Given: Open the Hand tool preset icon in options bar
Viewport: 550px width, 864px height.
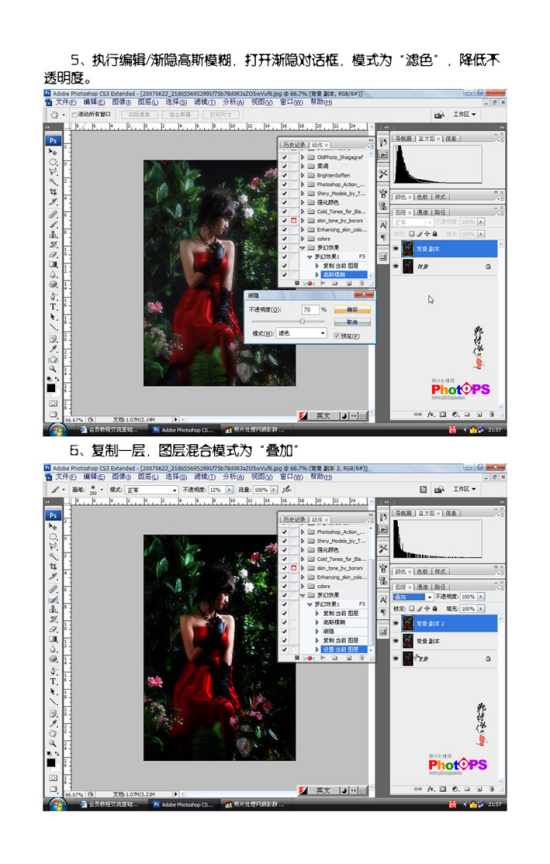Looking at the screenshot, I should 55,115.
